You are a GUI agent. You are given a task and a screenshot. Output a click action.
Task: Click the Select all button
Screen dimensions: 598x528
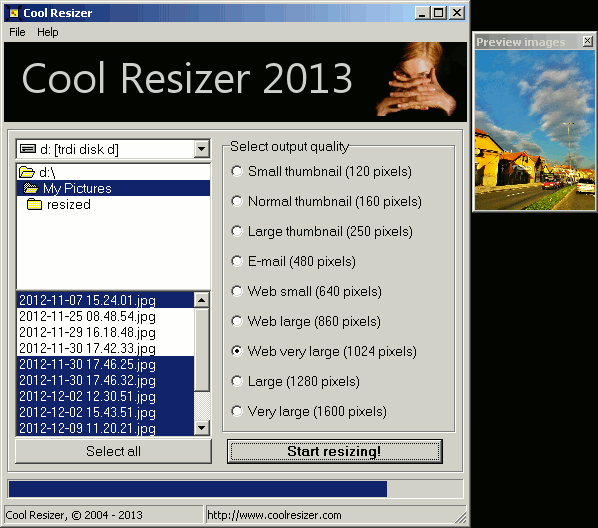tap(113, 451)
